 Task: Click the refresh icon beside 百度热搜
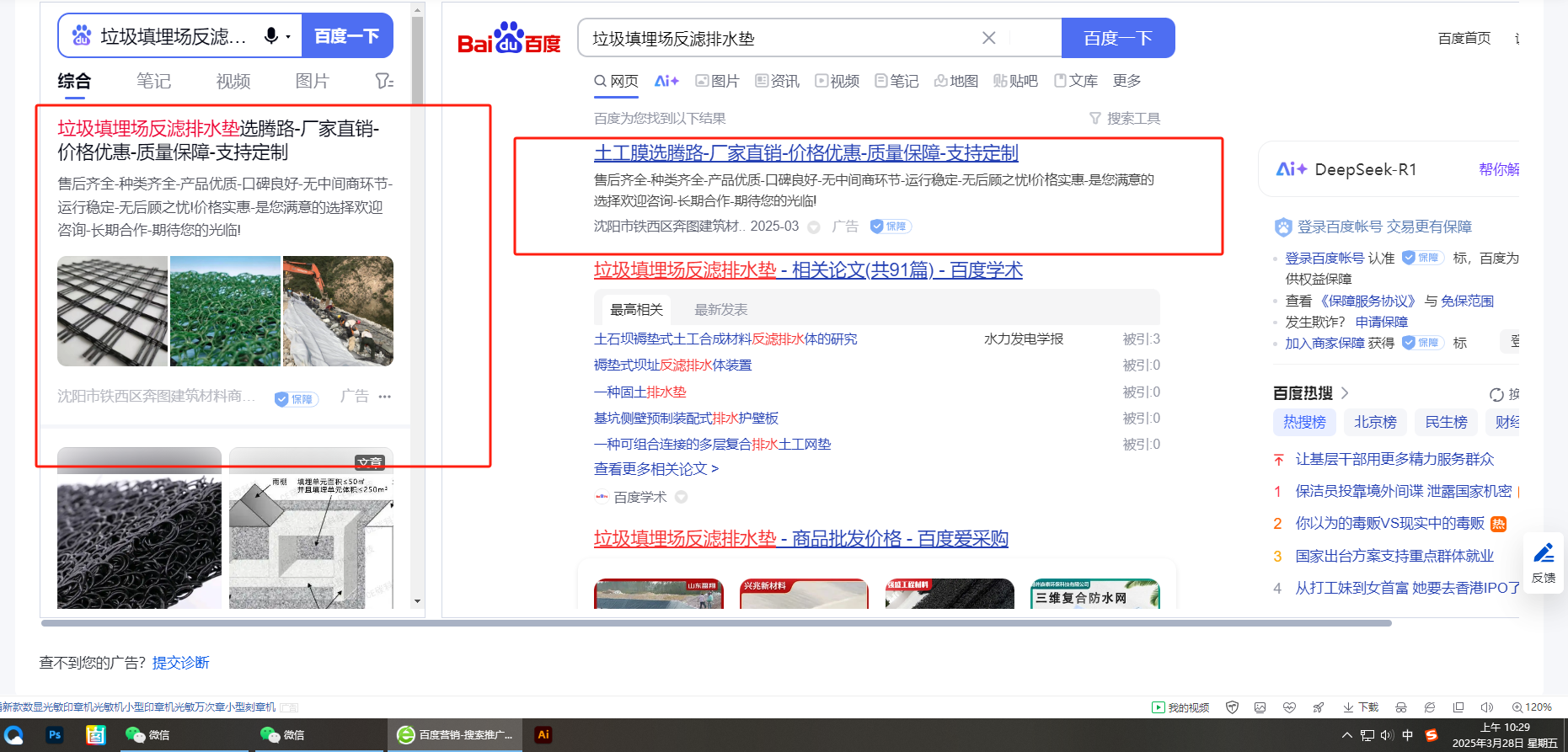point(1496,394)
